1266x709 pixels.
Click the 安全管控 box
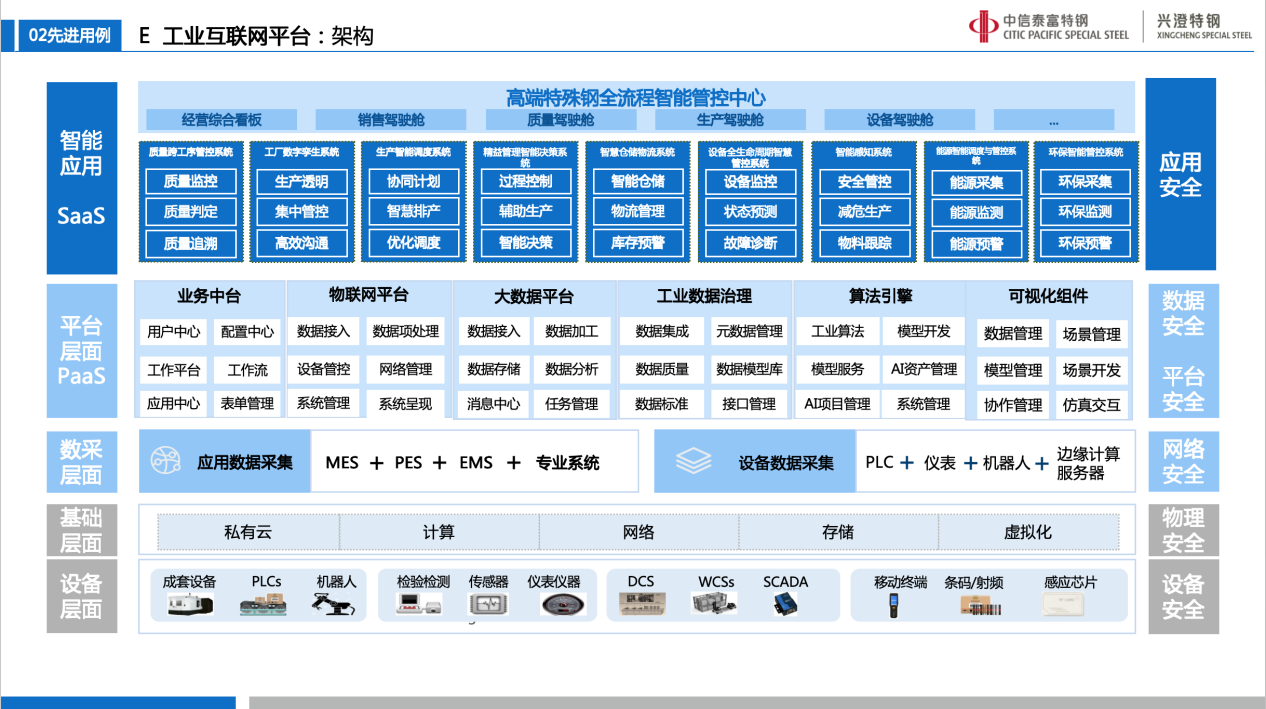coord(864,182)
